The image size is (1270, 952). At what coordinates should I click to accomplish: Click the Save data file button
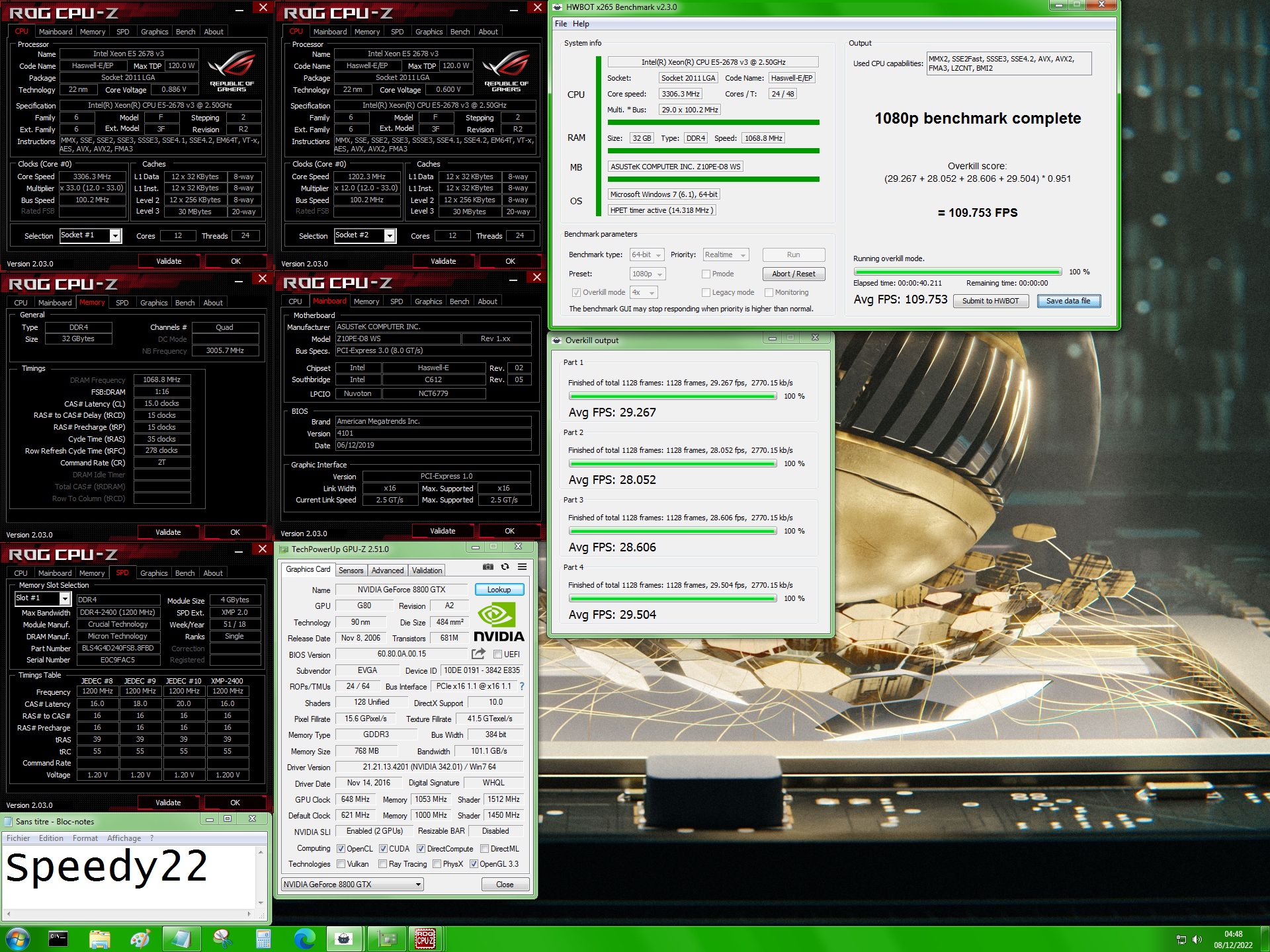(1068, 301)
